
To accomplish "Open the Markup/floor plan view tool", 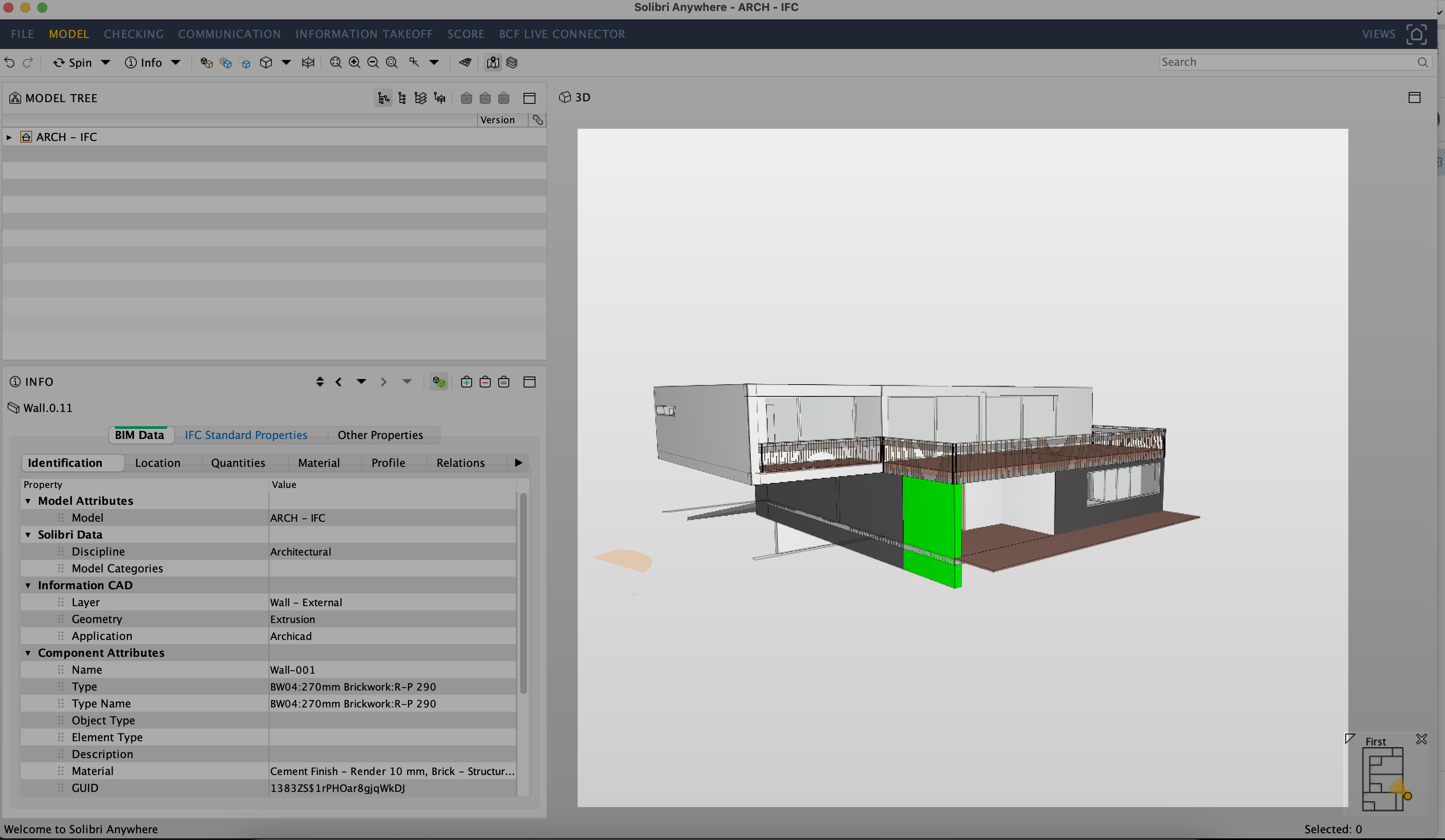I will (x=492, y=62).
